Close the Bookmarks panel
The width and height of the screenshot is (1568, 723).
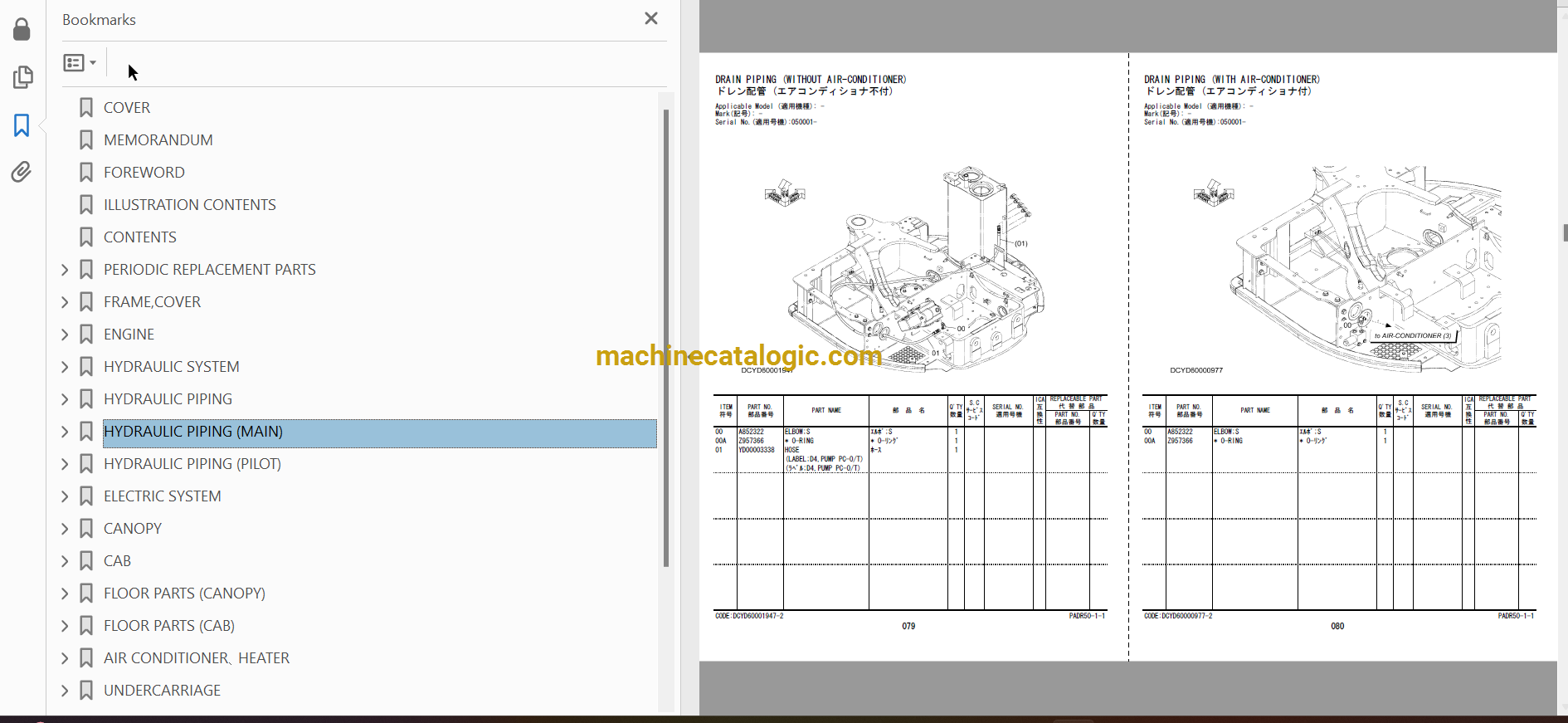(x=651, y=18)
